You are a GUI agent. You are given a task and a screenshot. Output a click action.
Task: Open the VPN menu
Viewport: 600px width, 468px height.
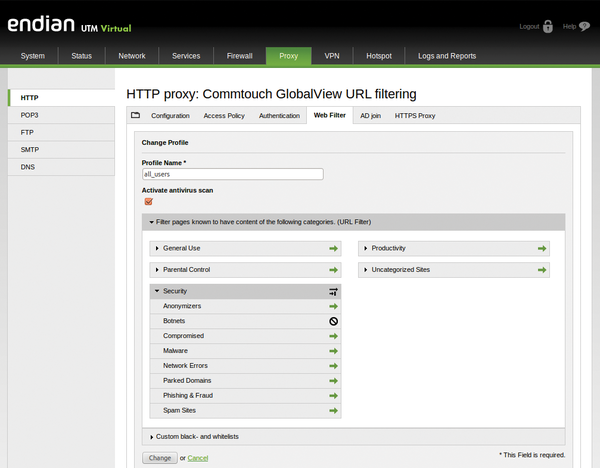coord(332,56)
